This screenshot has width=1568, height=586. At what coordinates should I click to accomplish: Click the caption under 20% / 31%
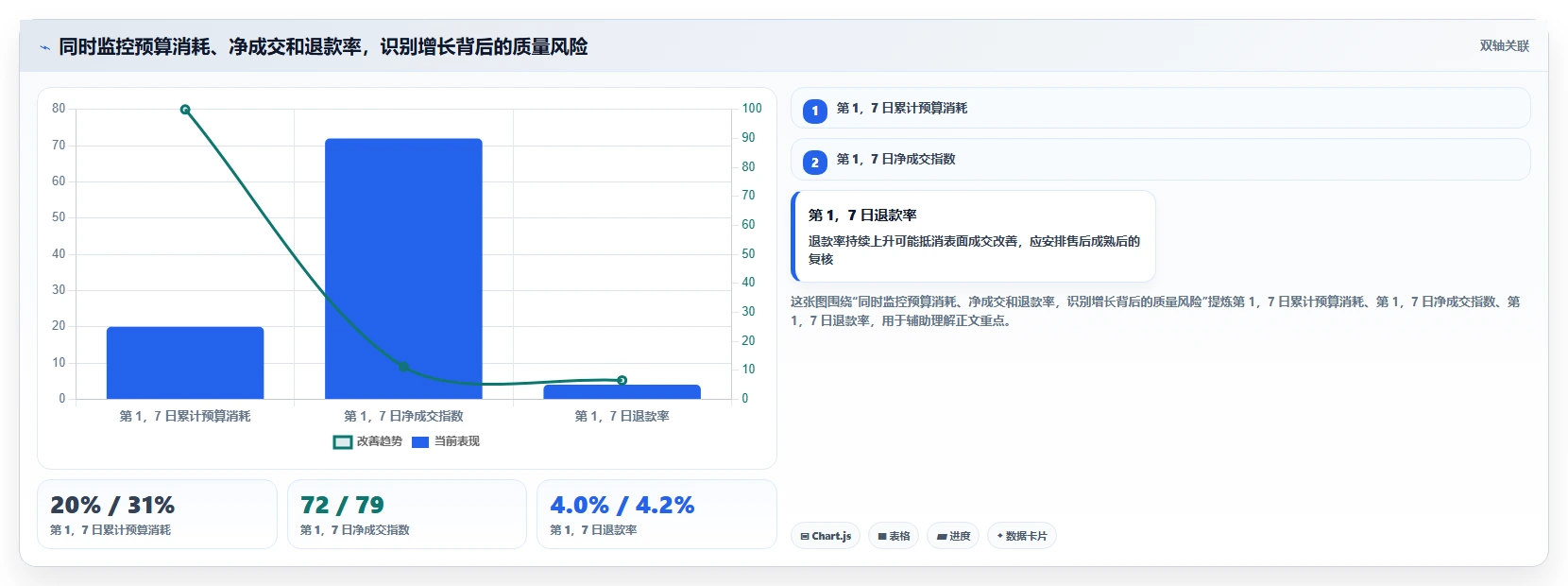111,530
